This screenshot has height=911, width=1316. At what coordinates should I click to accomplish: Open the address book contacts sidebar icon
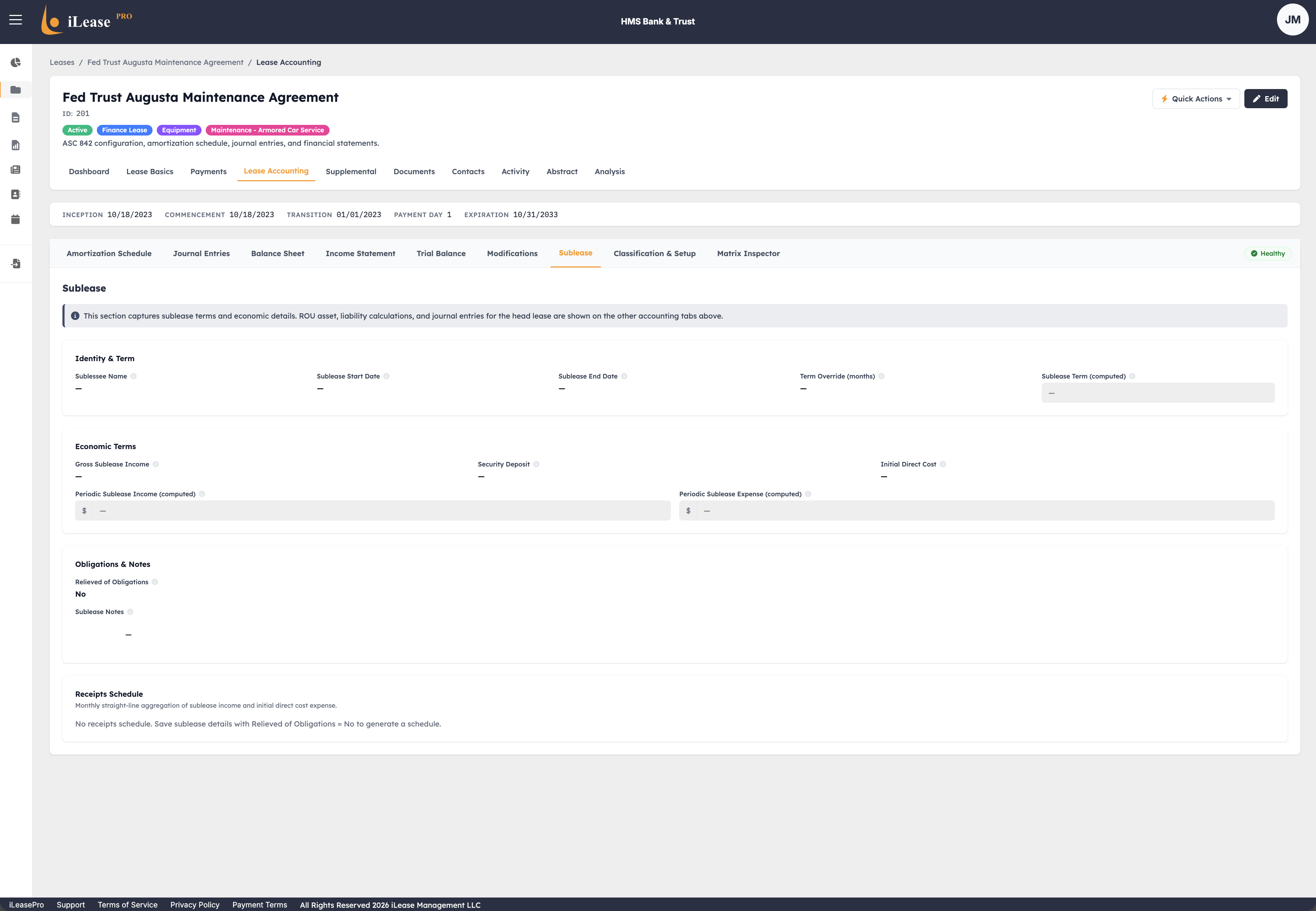15,194
